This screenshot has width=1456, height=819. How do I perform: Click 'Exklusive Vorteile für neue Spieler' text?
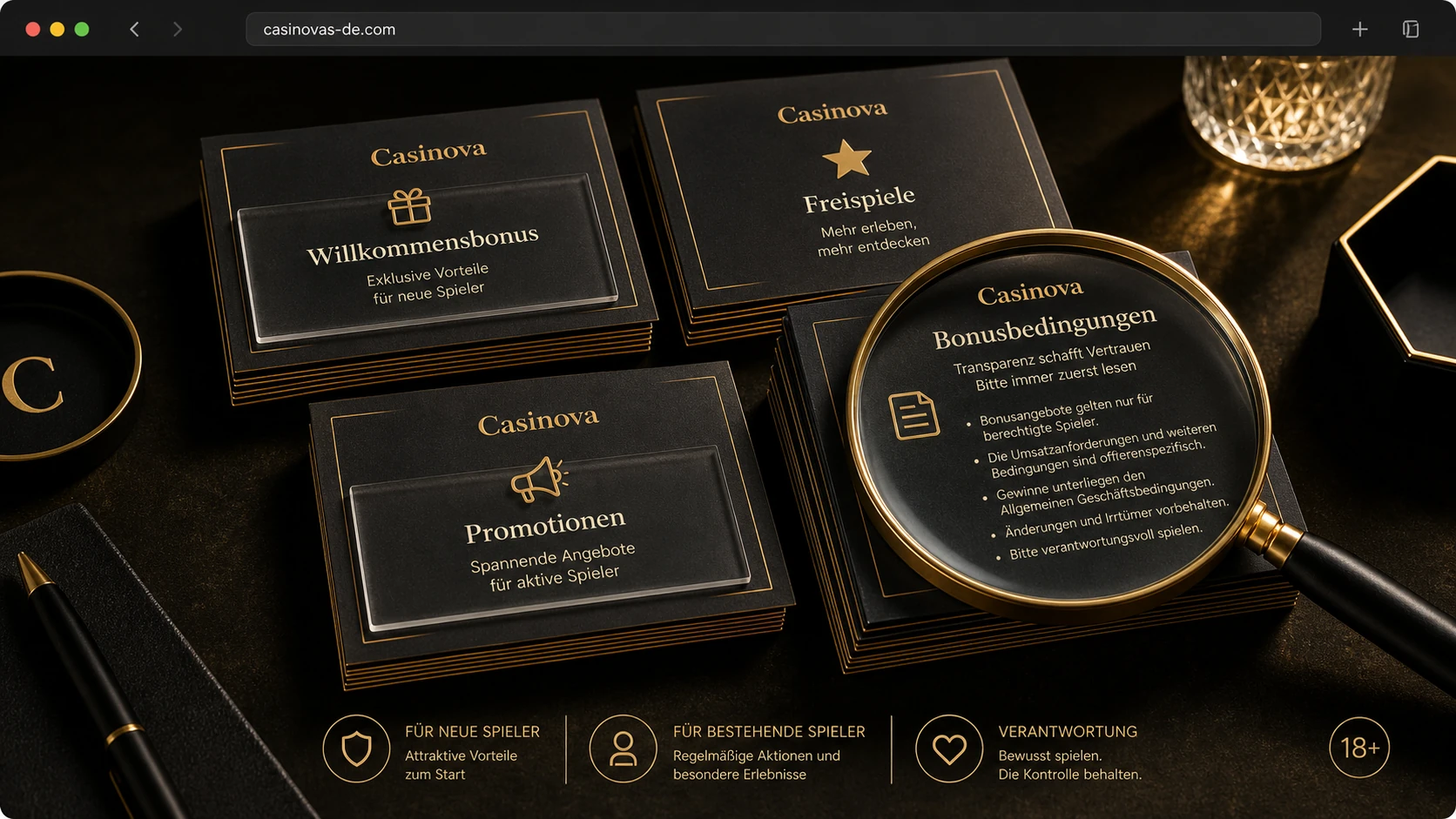428,283
